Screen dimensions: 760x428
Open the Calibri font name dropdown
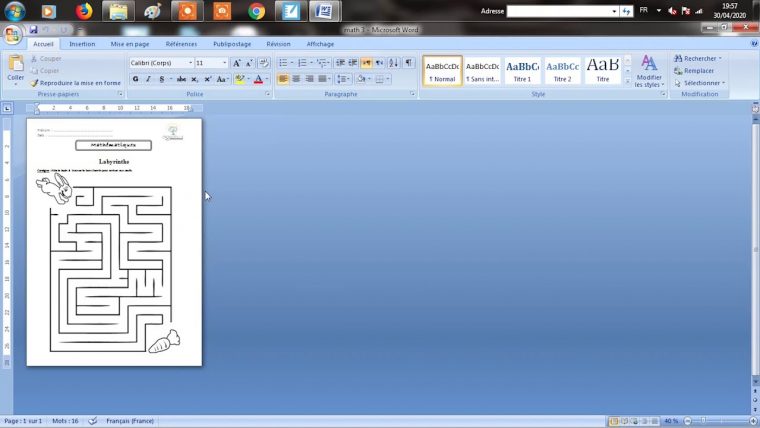[x=160, y=63]
